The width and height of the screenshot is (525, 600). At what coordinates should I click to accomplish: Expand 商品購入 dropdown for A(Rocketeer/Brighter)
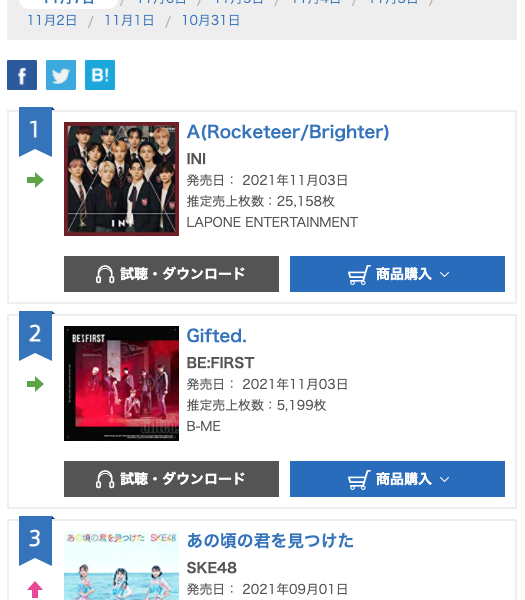coord(397,274)
